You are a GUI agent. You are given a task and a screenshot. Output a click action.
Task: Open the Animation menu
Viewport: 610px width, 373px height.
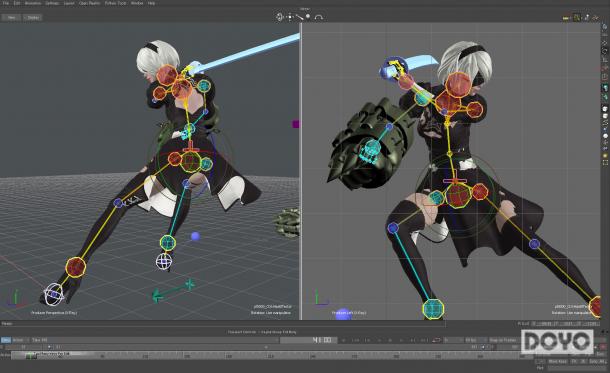click(x=33, y=3)
